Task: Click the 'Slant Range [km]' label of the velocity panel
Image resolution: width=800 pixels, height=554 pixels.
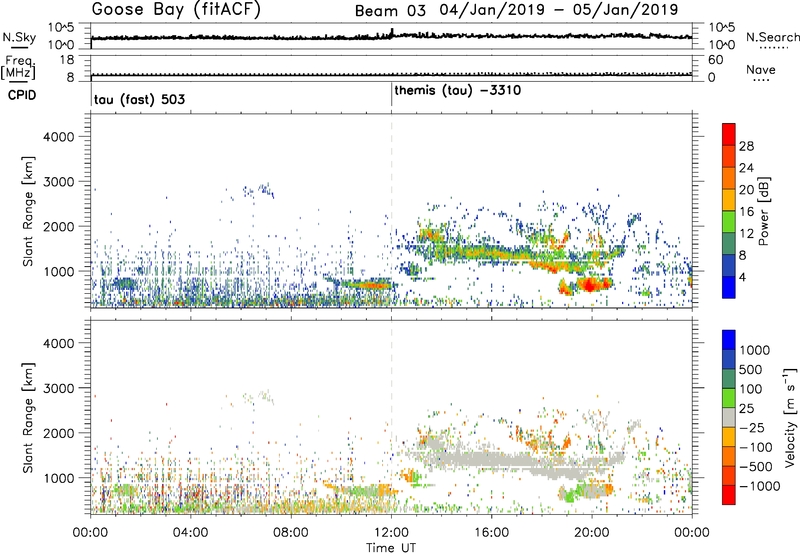Action: click(28, 417)
